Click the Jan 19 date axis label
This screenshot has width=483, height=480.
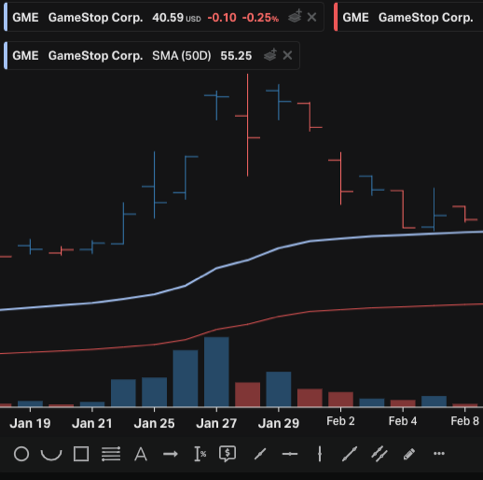click(x=30, y=423)
